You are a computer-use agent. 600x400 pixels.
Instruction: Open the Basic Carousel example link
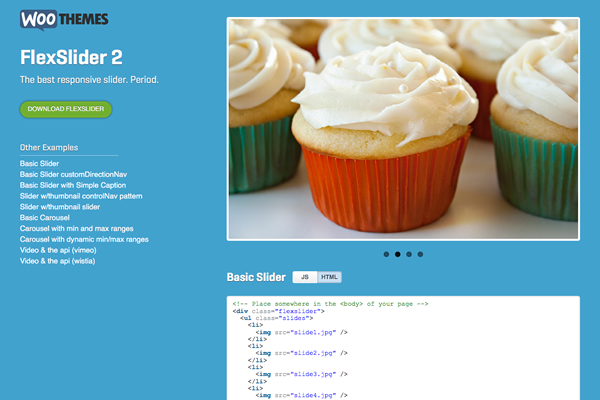45,217
